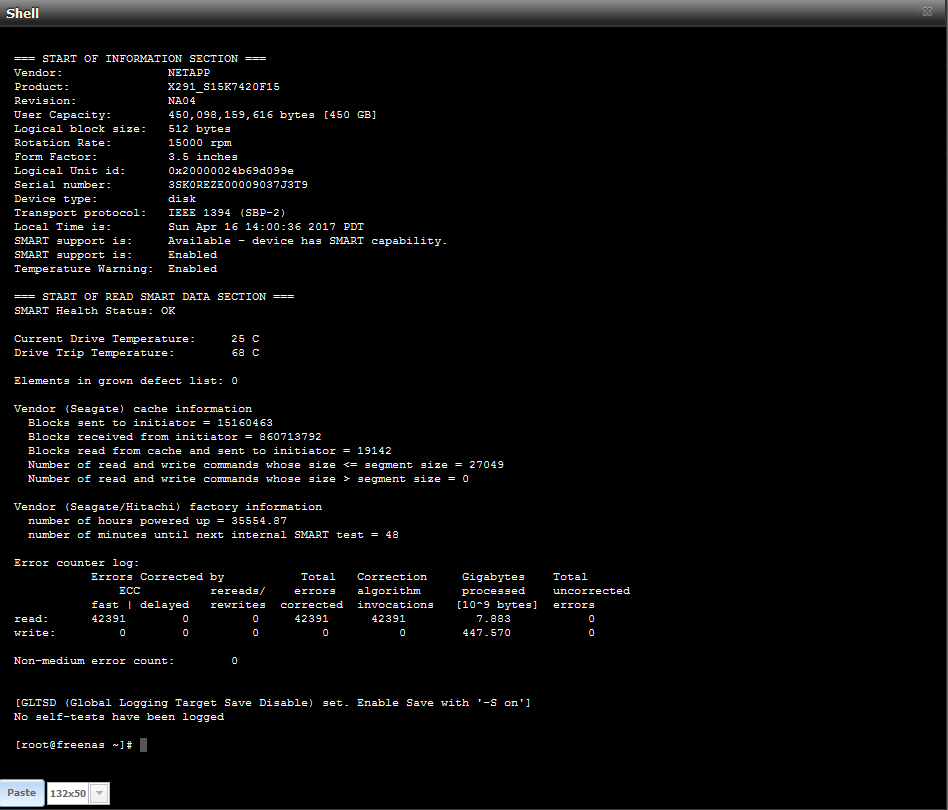Click 'Elements in grown defect list' line
The height and width of the screenshot is (810, 948).
click(x=126, y=381)
